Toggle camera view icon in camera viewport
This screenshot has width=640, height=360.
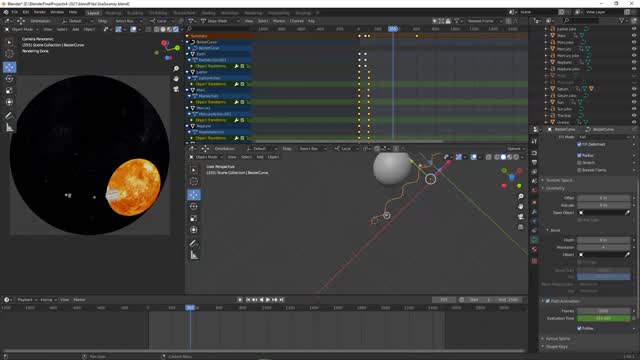(176, 89)
